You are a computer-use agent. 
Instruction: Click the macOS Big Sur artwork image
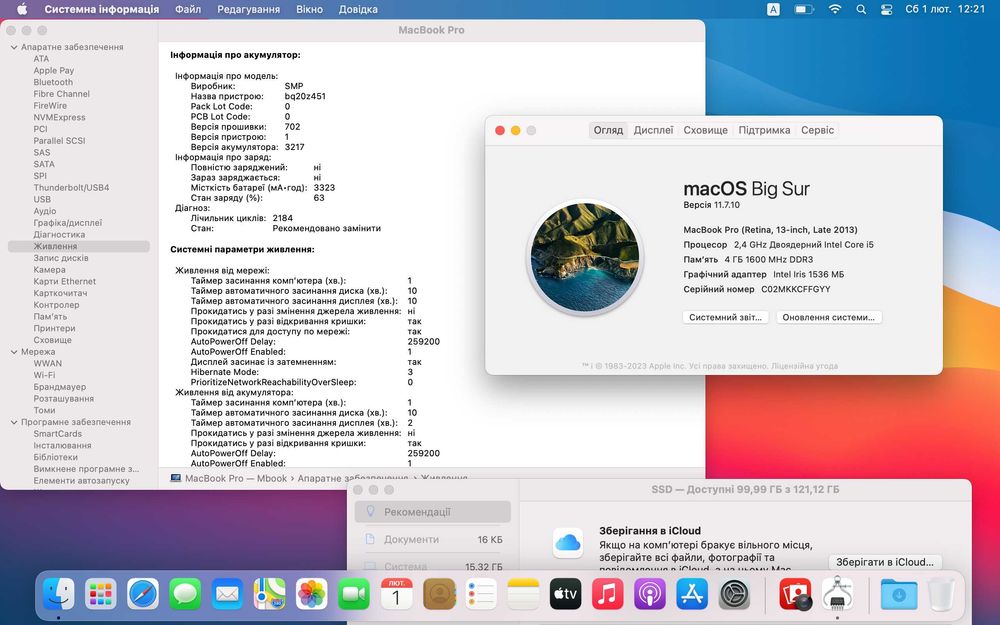(x=585, y=257)
